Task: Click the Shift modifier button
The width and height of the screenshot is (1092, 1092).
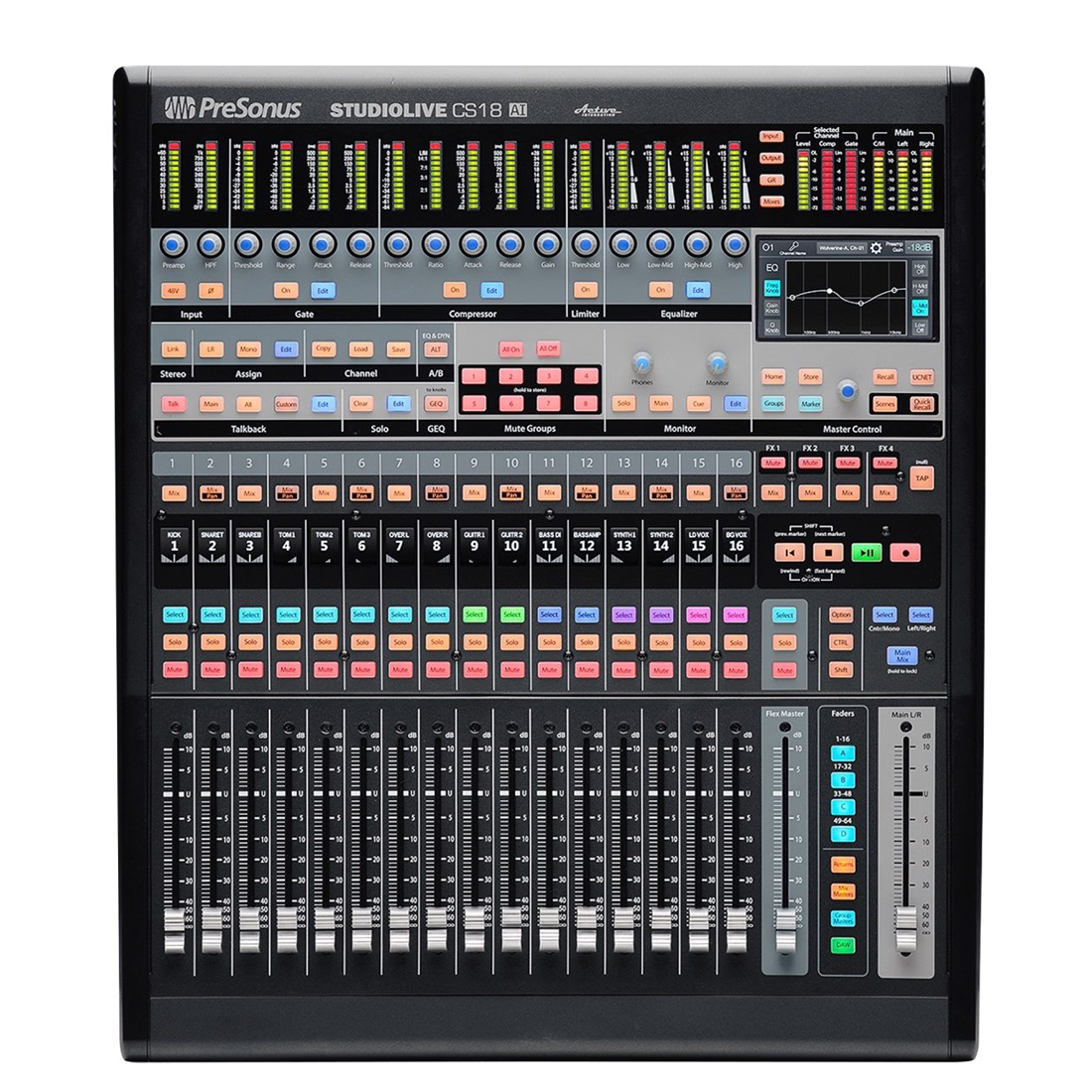Action: (841, 670)
